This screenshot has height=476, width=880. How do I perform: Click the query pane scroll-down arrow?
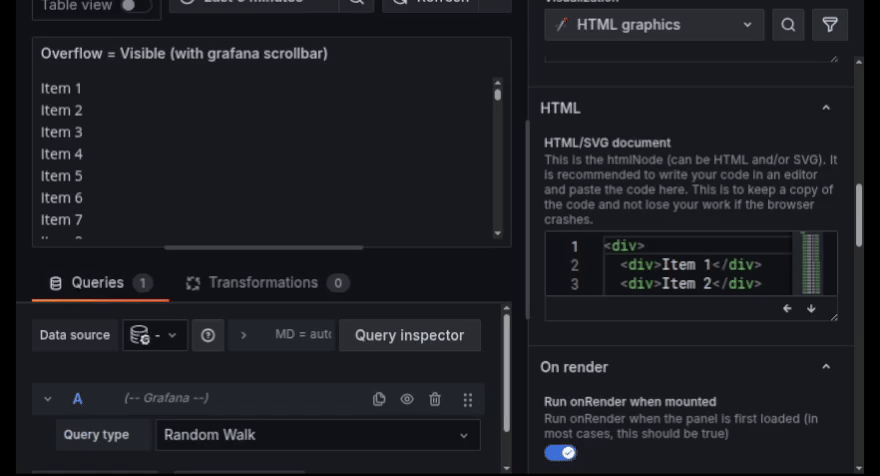[x=506, y=468]
